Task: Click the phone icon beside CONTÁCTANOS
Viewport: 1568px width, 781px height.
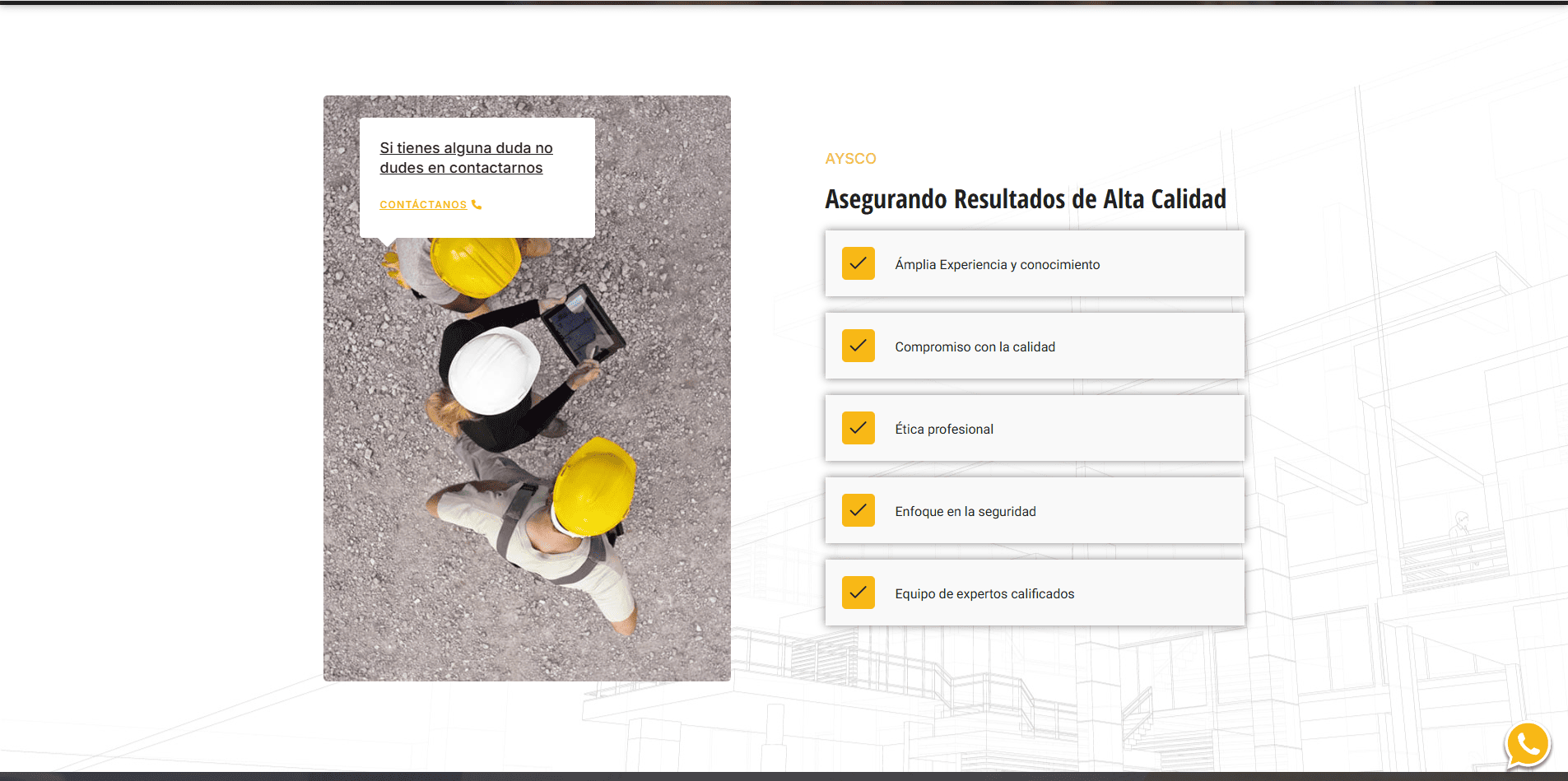Action: pos(477,205)
